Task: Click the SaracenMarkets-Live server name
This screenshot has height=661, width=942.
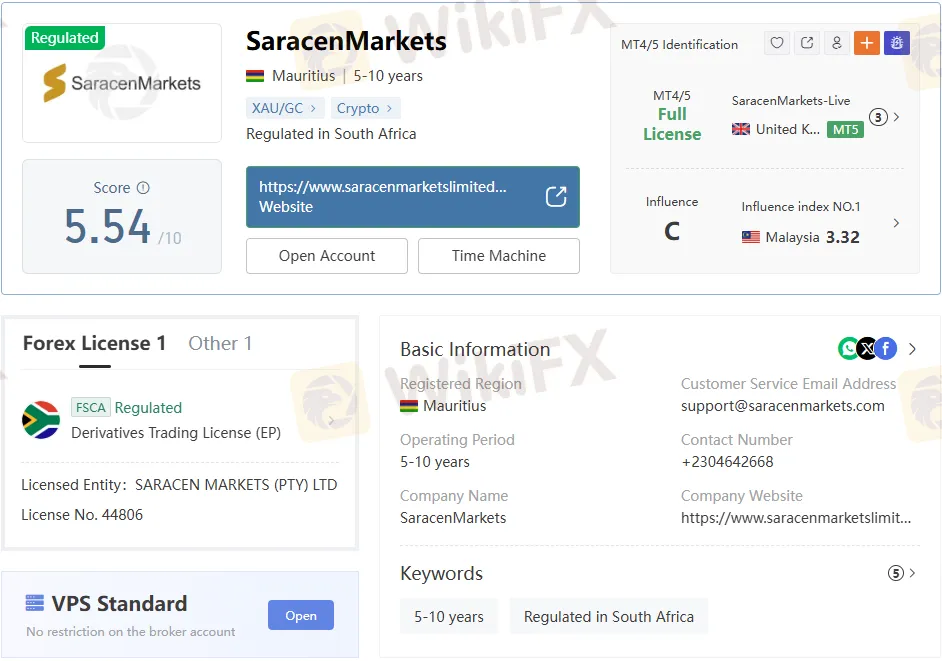Action: 791,101
